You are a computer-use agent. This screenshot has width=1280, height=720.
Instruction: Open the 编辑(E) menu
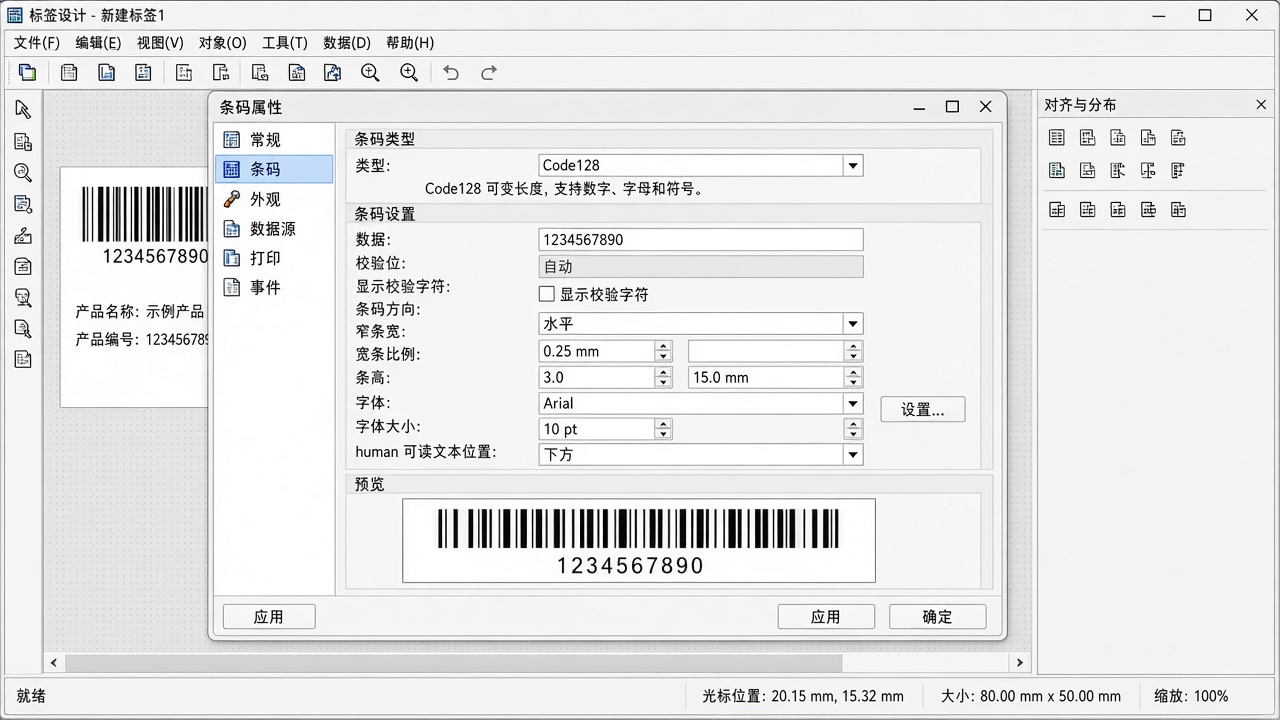point(98,43)
